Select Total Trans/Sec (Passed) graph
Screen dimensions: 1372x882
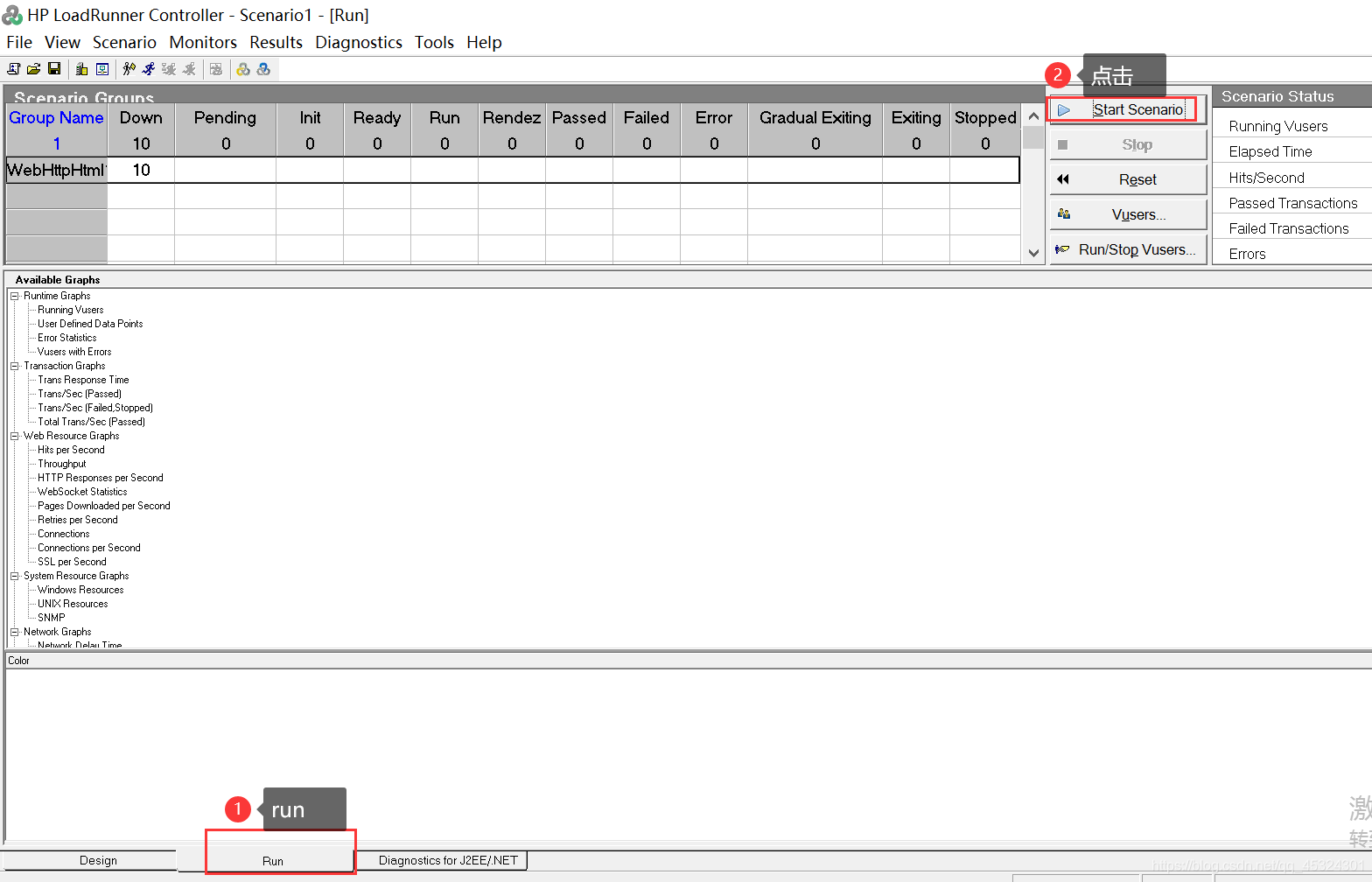(x=91, y=422)
